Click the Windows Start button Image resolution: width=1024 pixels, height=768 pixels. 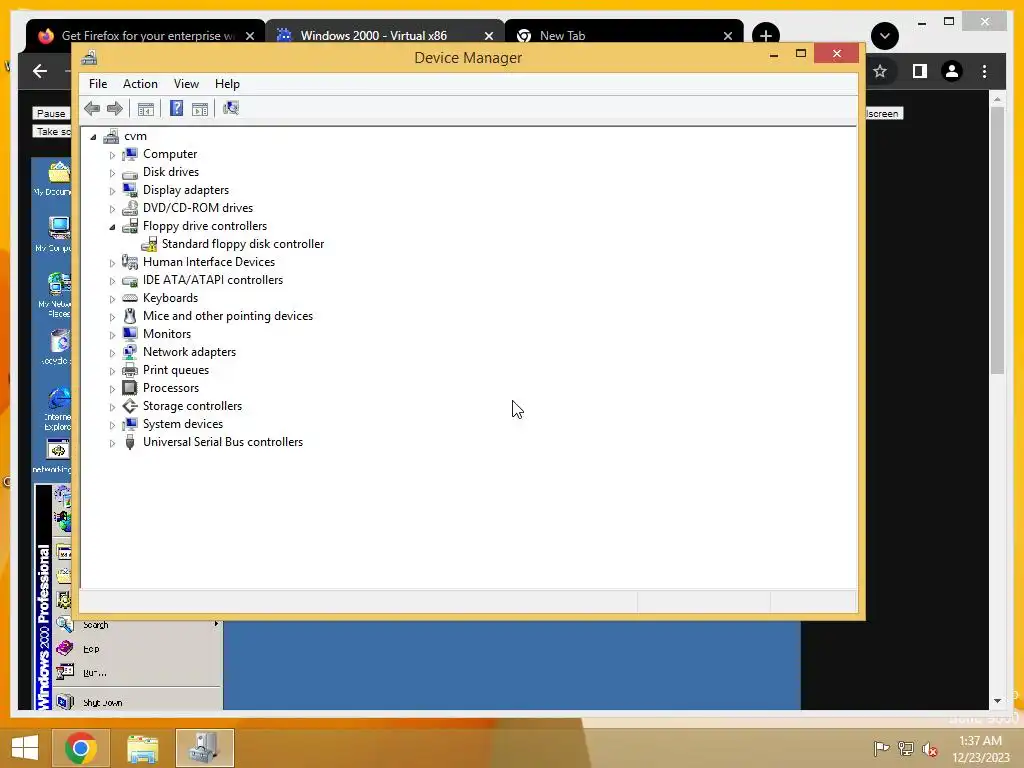click(25, 748)
